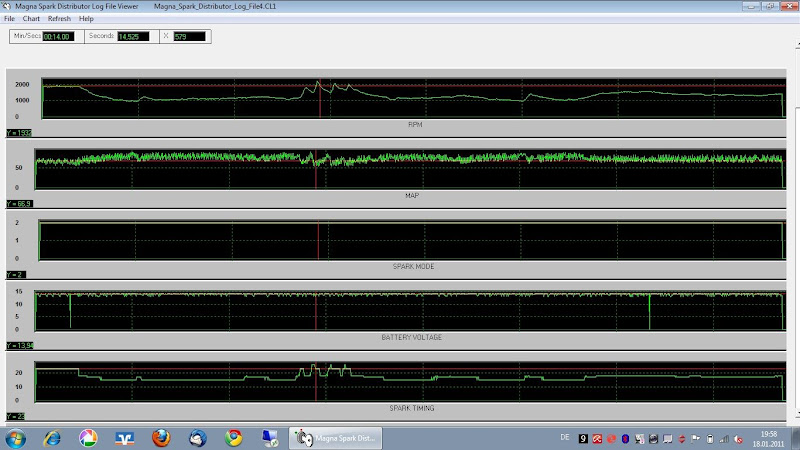Click the RPM chart spike at cursor line

pos(318,85)
